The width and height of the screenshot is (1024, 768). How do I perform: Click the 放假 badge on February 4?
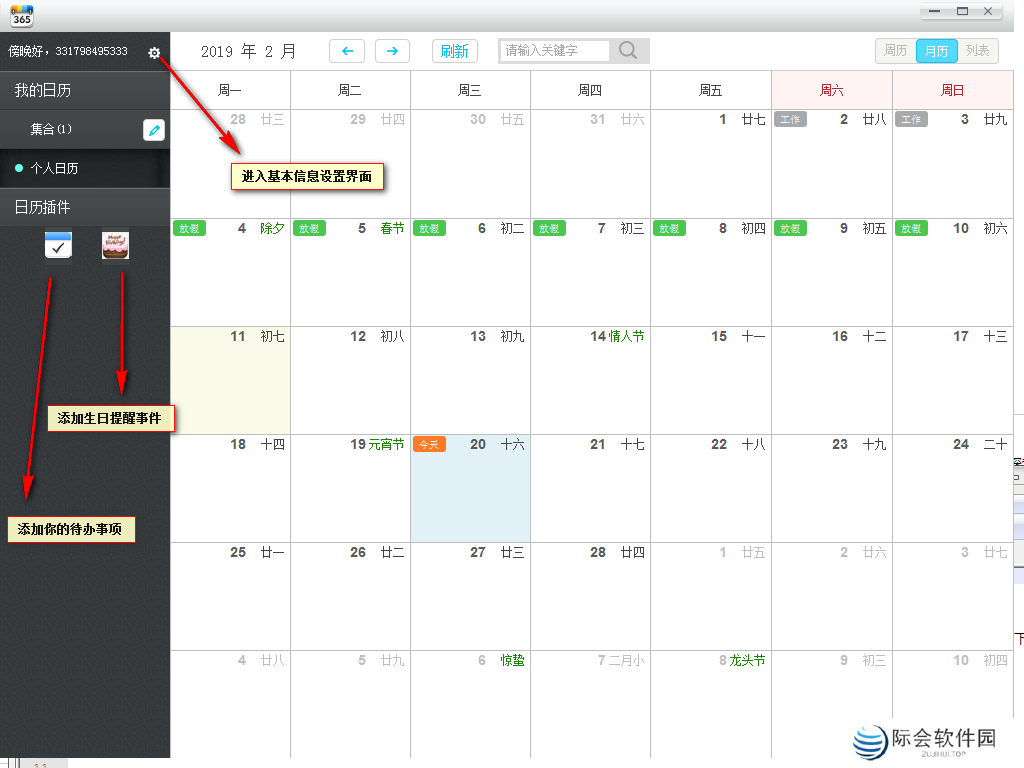point(188,229)
